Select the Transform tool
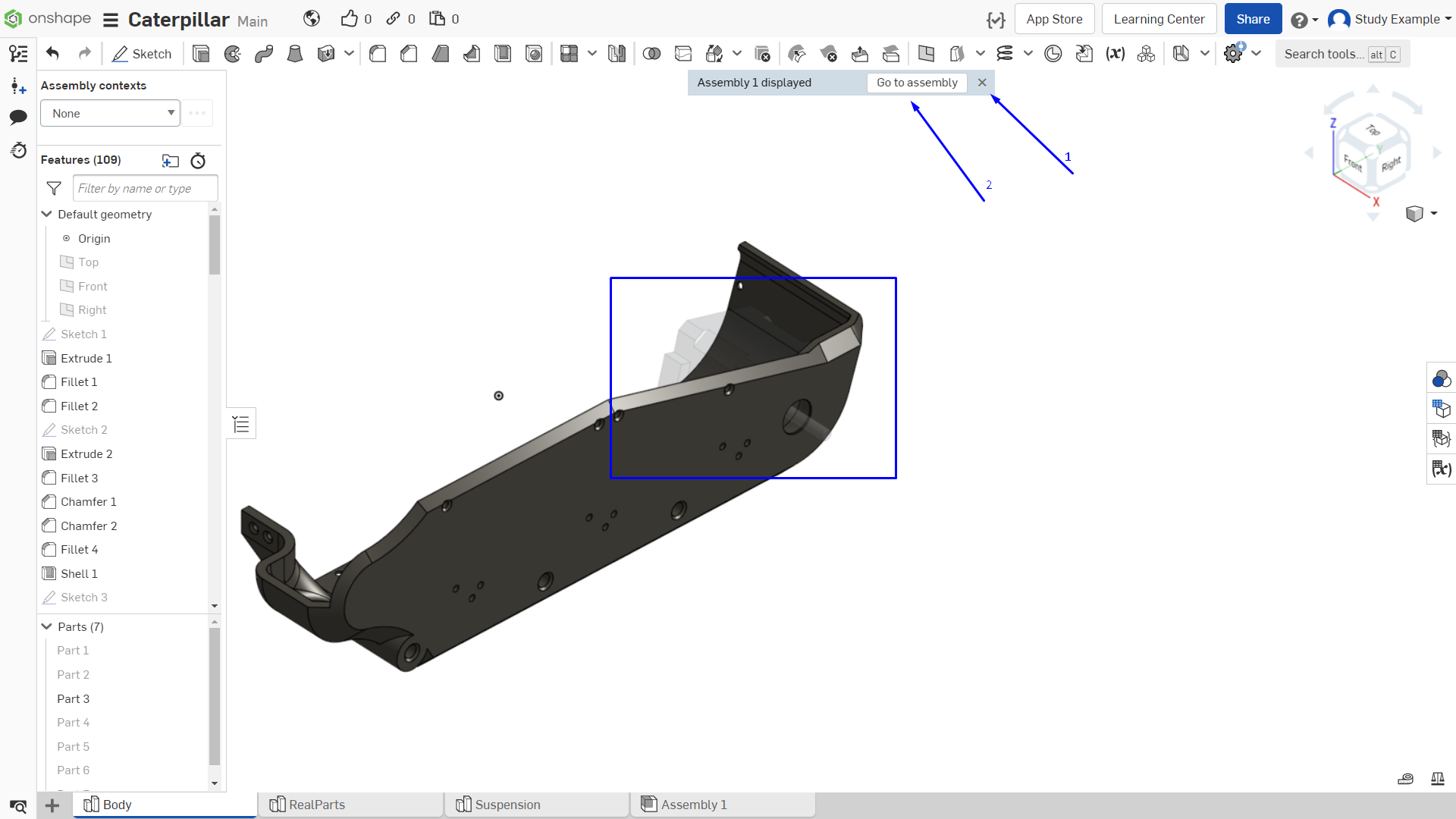 tap(714, 54)
